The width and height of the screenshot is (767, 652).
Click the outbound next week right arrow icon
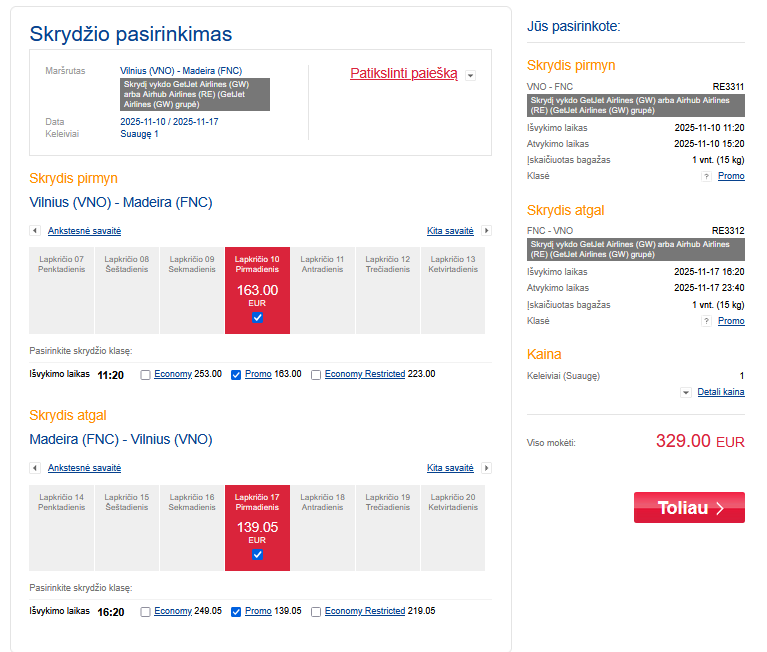[x=487, y=231]
